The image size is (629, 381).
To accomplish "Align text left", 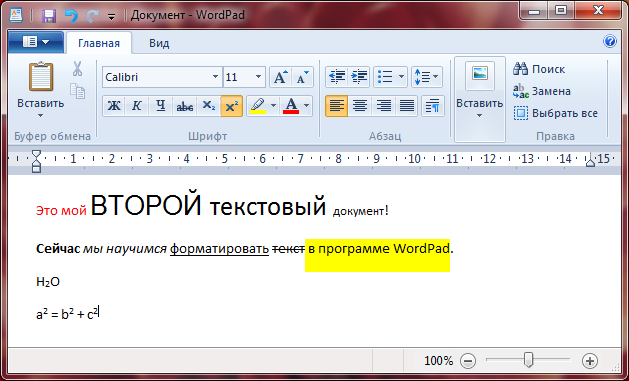I will click(337, 106).
